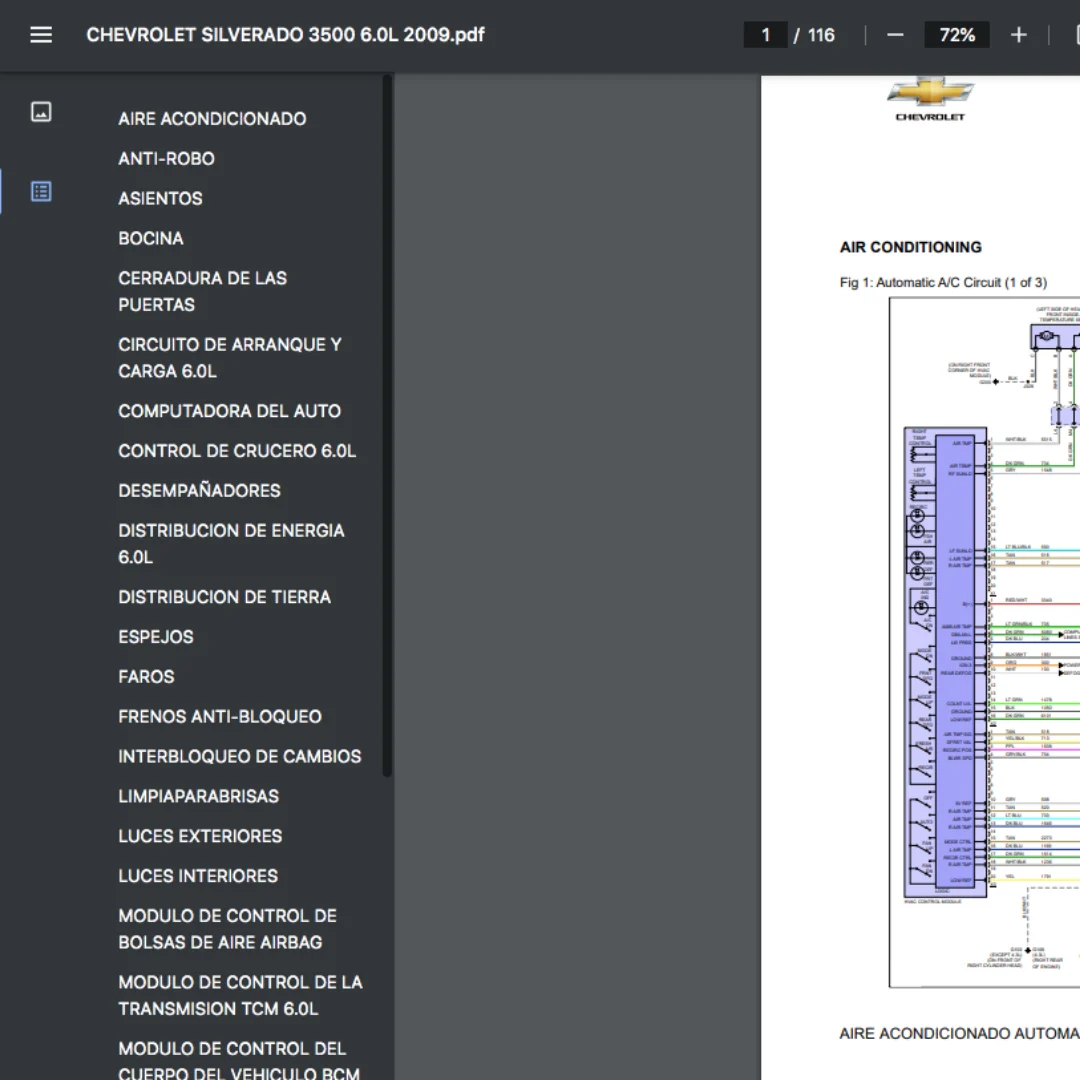Select MODULO DE CONTROL DE BOLSAS DE AIRE AIRBAG
The width and height of the screenshot is (1080, 1080).
tap(227, 929)
